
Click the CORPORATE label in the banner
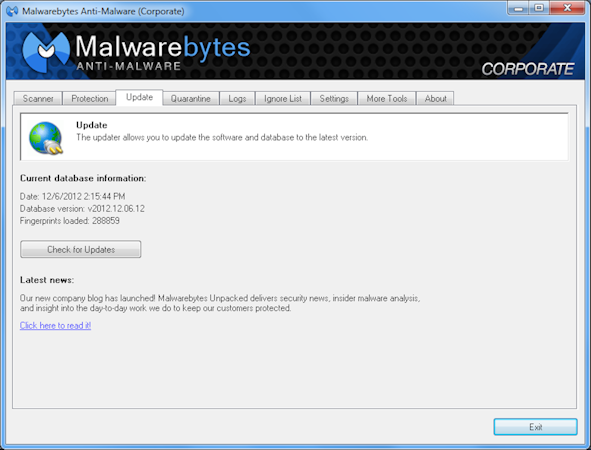[x=528, y=69]
